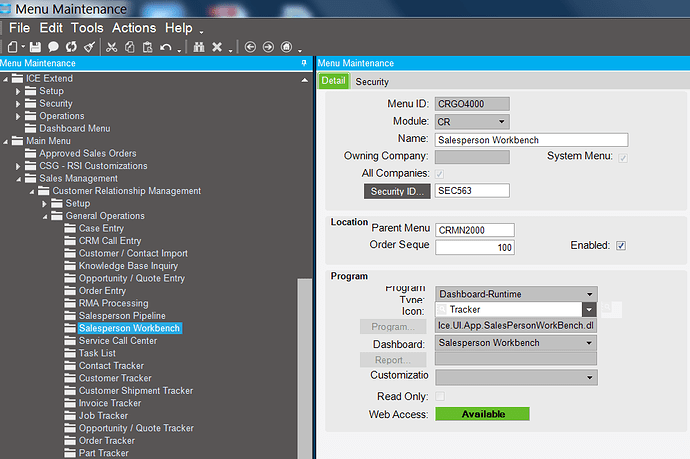Image resolution: width=690 pixels, height=459 pixels.
Task: Select Opportunity / Quote Entry in tree
Action: [x=132, y=278]
